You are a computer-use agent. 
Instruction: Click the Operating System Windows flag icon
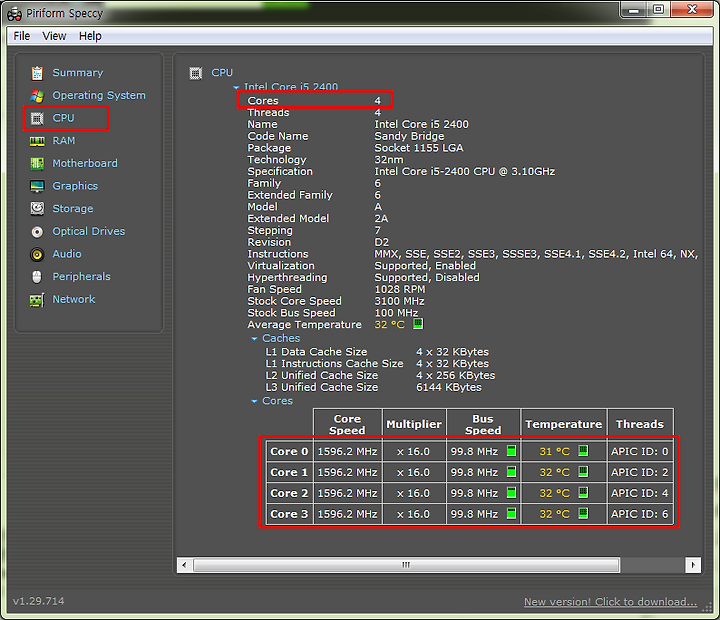(37, 96)
